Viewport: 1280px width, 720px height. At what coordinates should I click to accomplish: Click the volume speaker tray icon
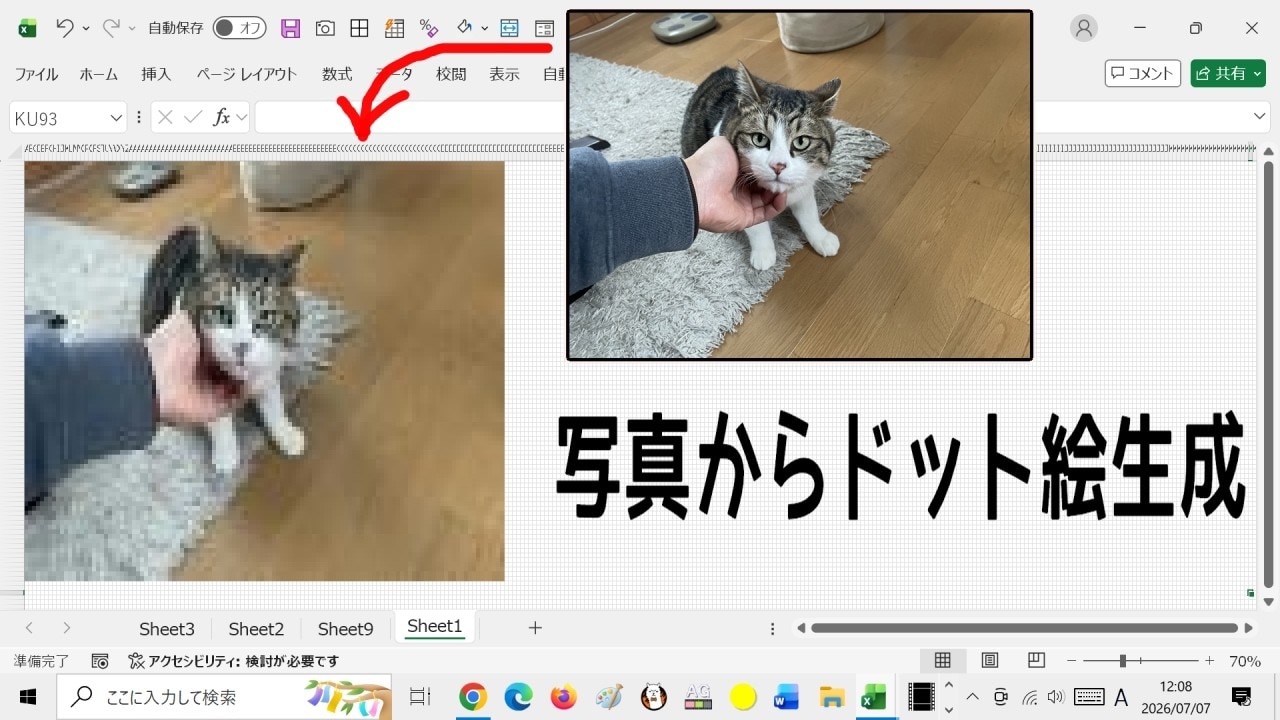1055,697
